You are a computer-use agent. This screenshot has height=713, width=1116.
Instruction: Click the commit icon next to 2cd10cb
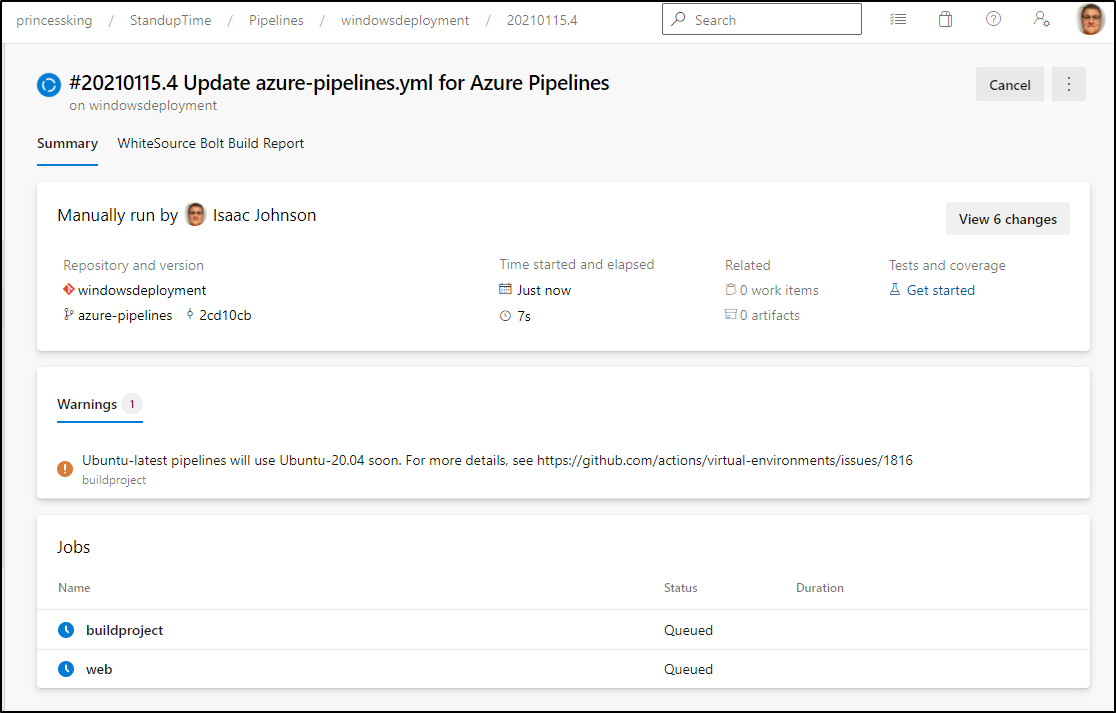point(190,314)
